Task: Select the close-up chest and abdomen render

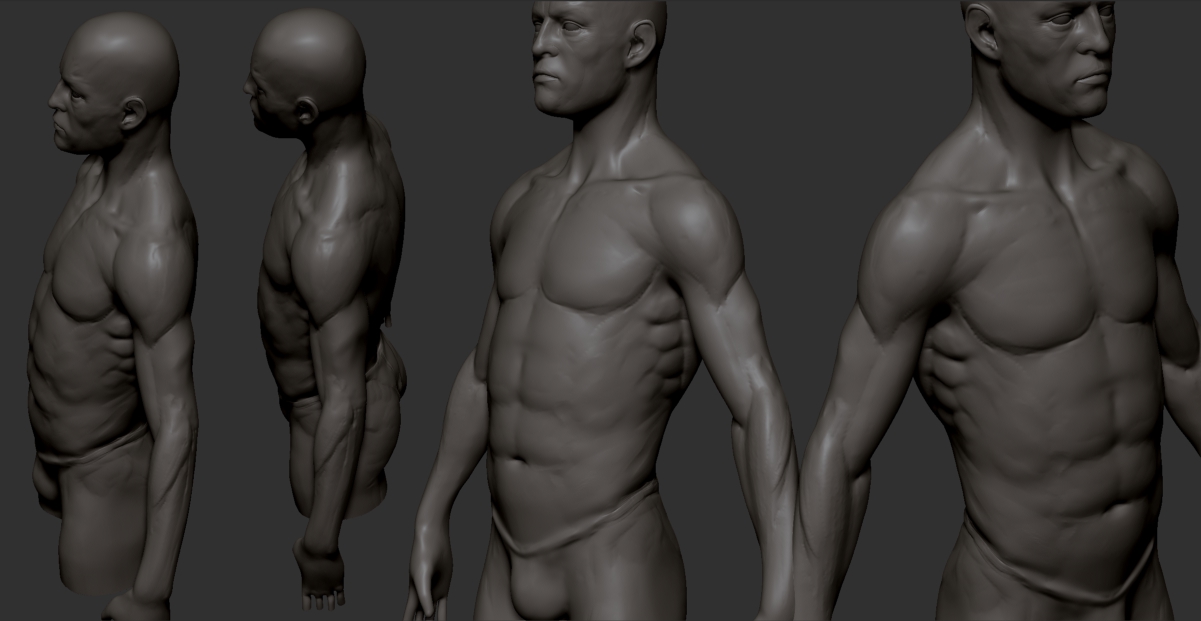Action: [1000, 310]
